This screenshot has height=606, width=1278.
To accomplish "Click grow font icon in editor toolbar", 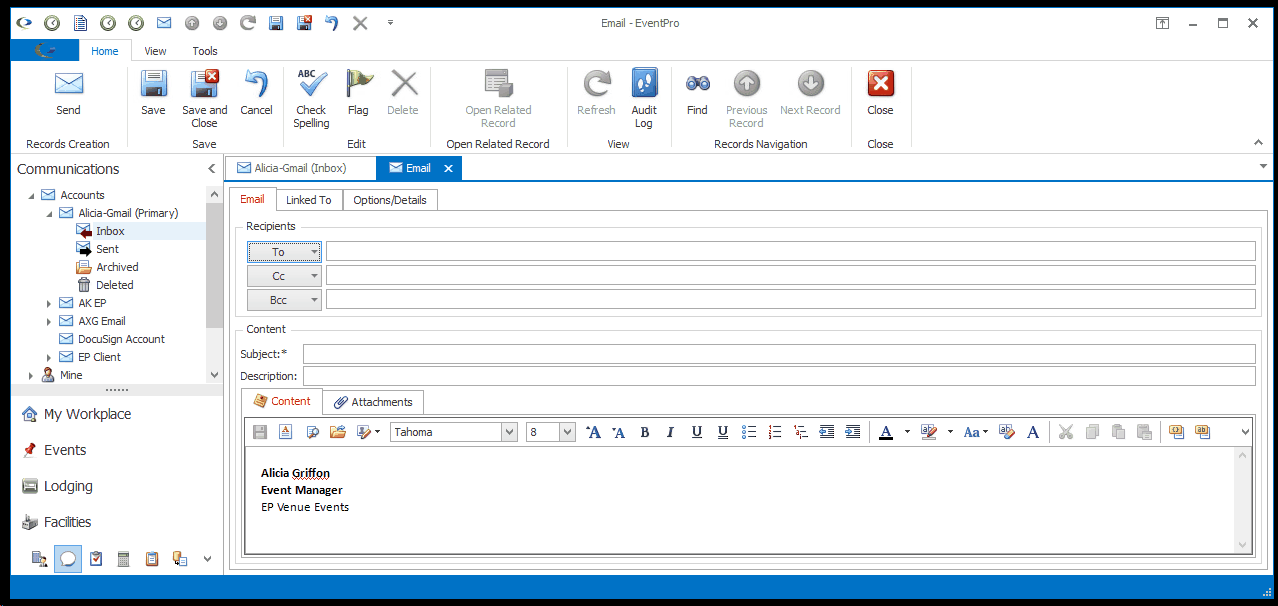I will tap(593, 432).
